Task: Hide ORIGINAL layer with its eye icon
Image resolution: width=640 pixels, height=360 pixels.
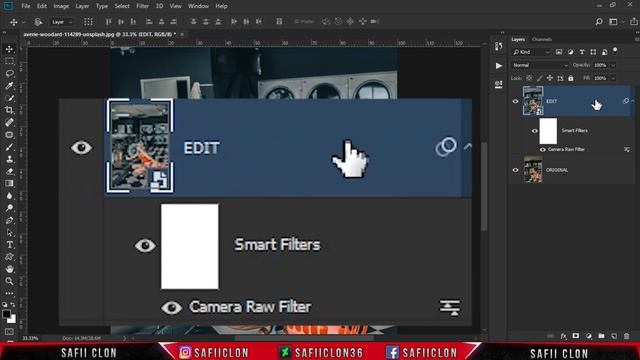Action: pyautogui.click(x=515, y=170)
